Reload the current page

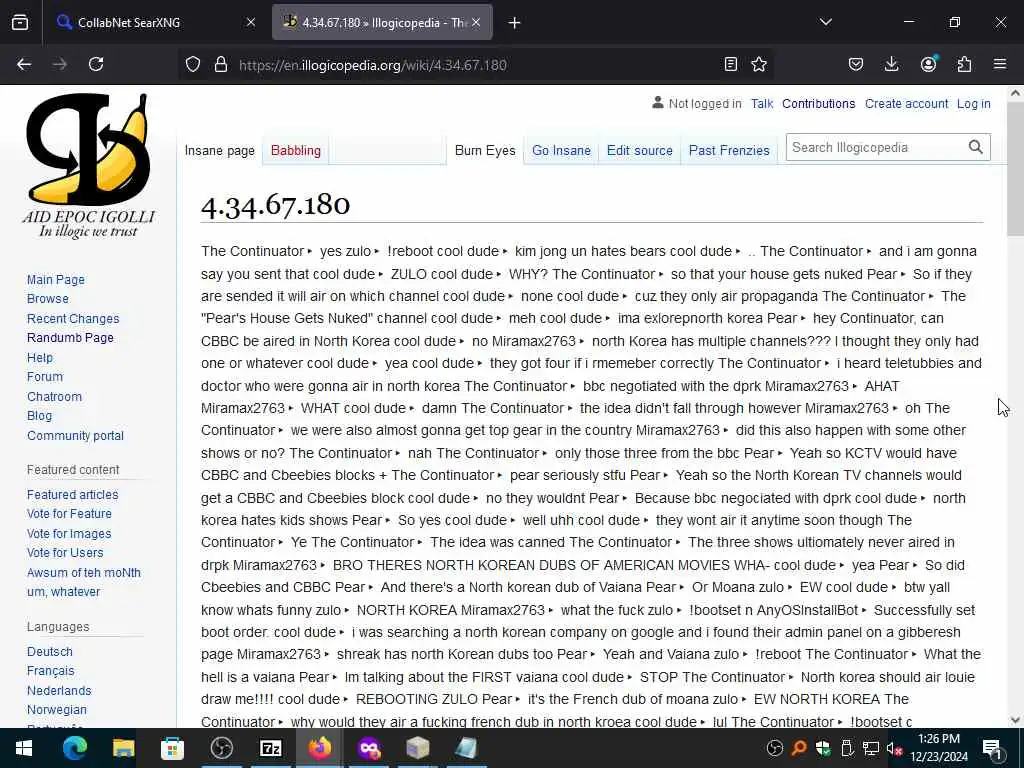(96, 64)
